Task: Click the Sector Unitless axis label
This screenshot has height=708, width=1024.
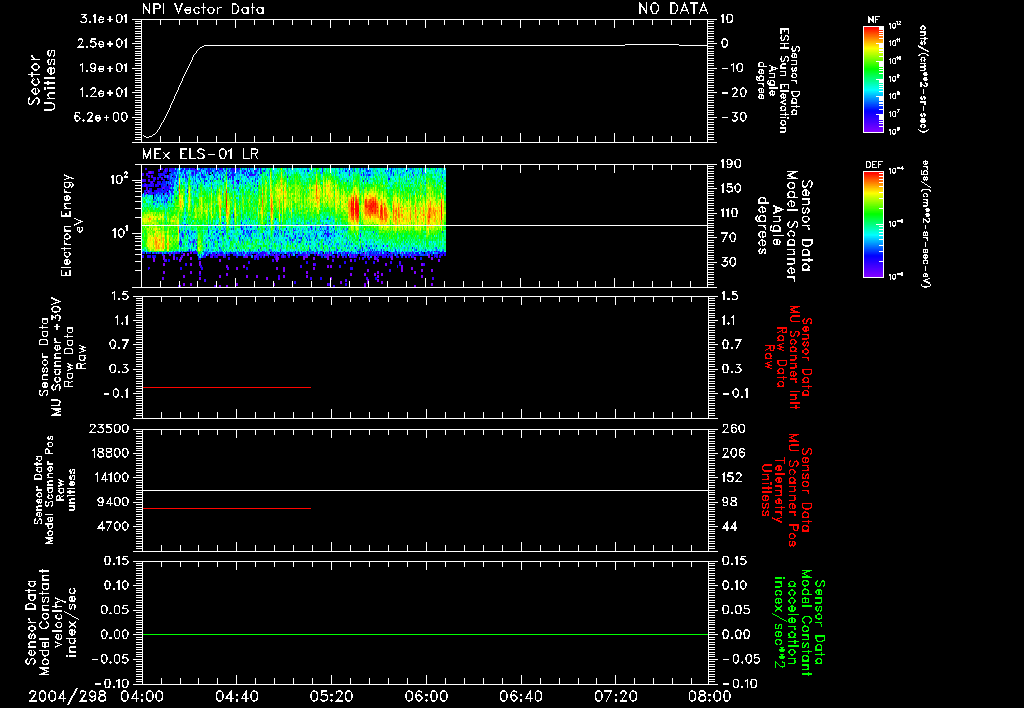Action: pyautogui.click(x=42, y=80)
